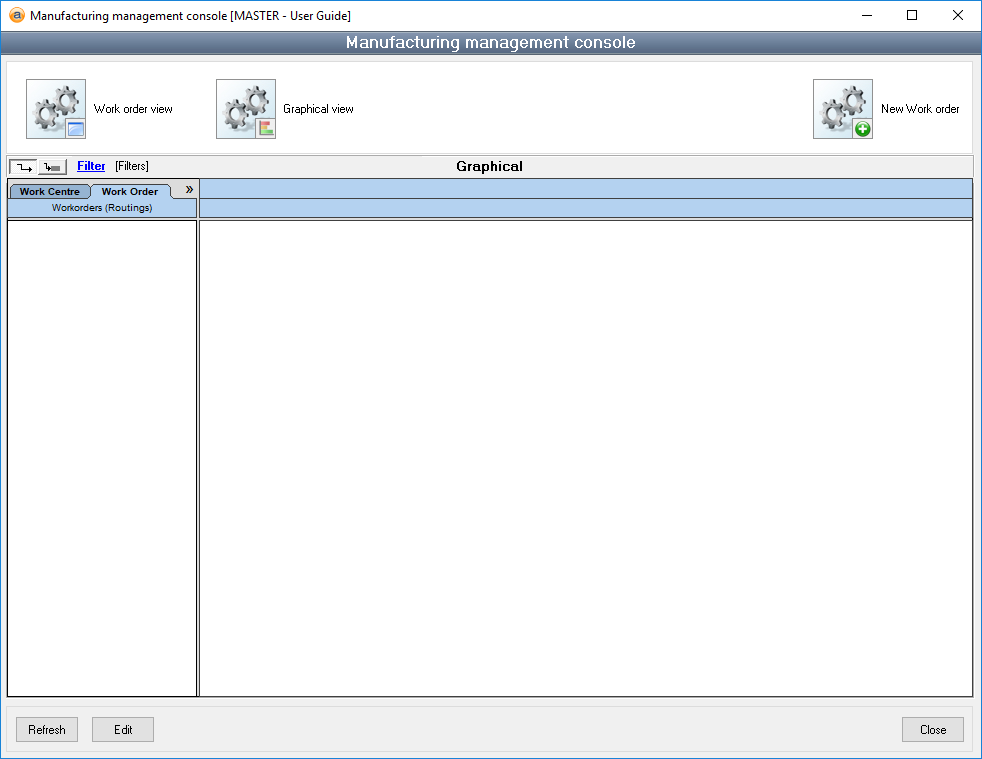
Task: Expand the panel with double chevron
Action: [x=189, y=189]
